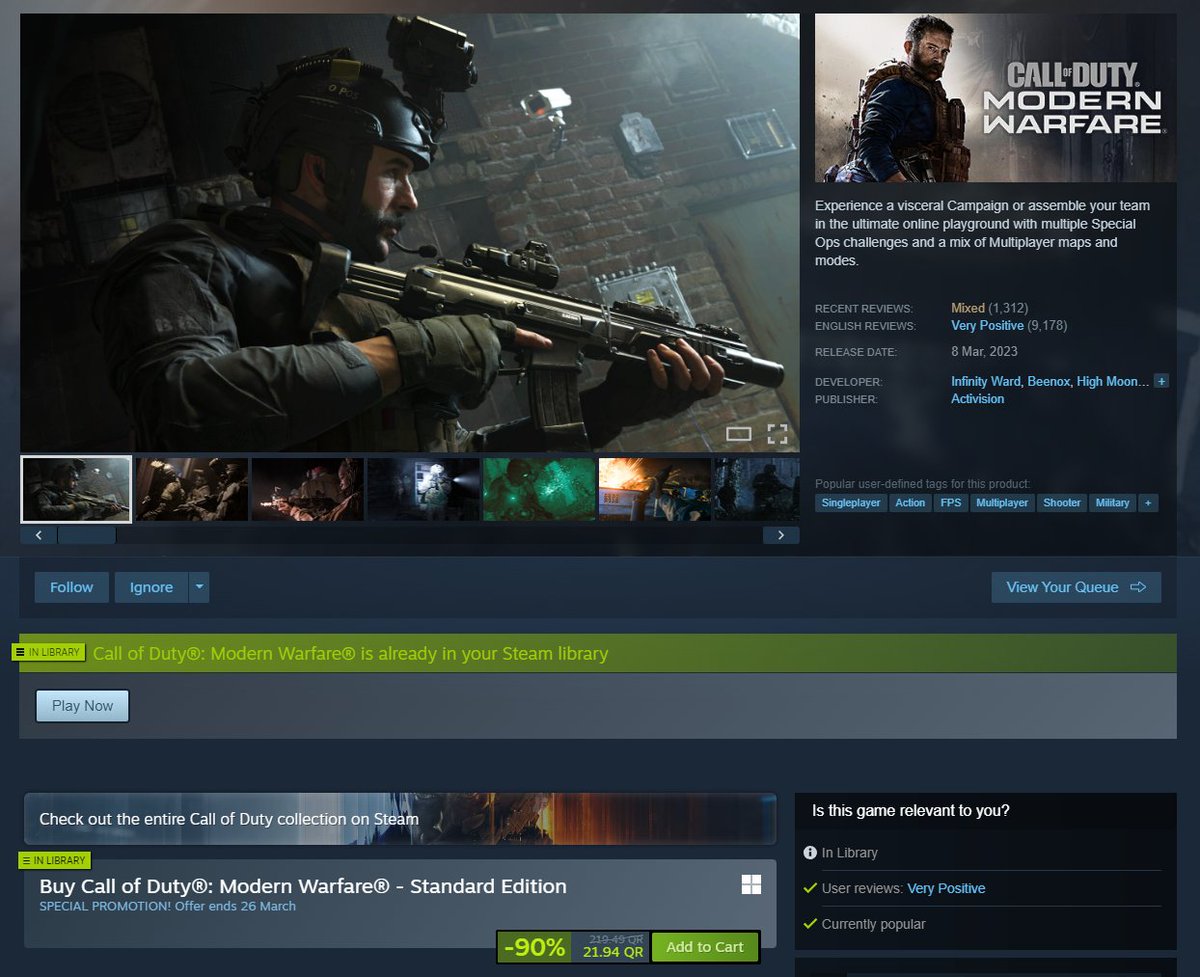
Task: Select the explosion screenshot thumbnail
Action: click(655, 489)
